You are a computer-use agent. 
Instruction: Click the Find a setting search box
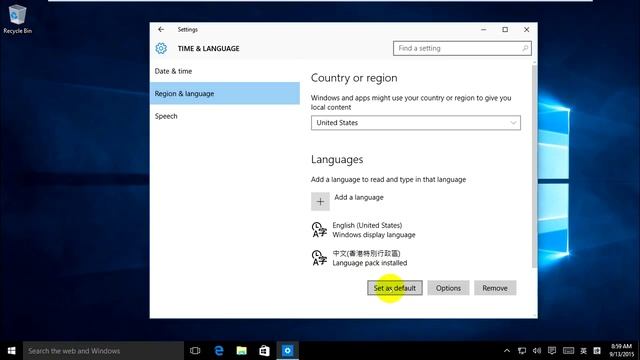pyautogui.click(x=462, y=48)
